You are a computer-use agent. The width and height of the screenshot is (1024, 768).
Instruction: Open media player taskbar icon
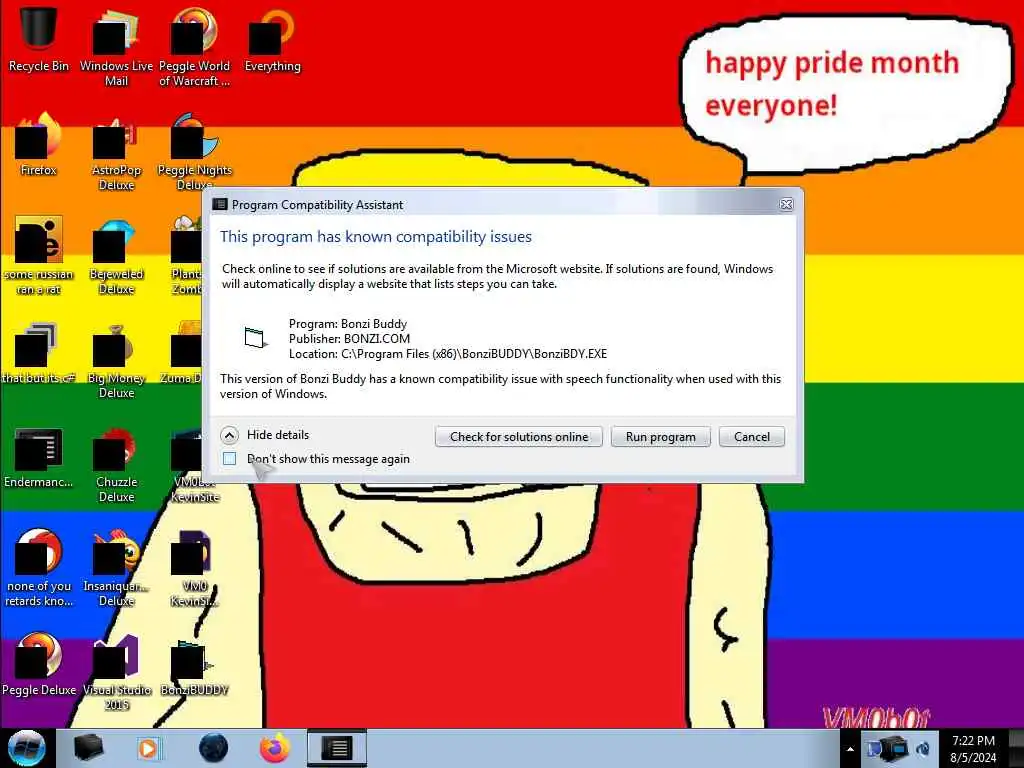(148, 748)
